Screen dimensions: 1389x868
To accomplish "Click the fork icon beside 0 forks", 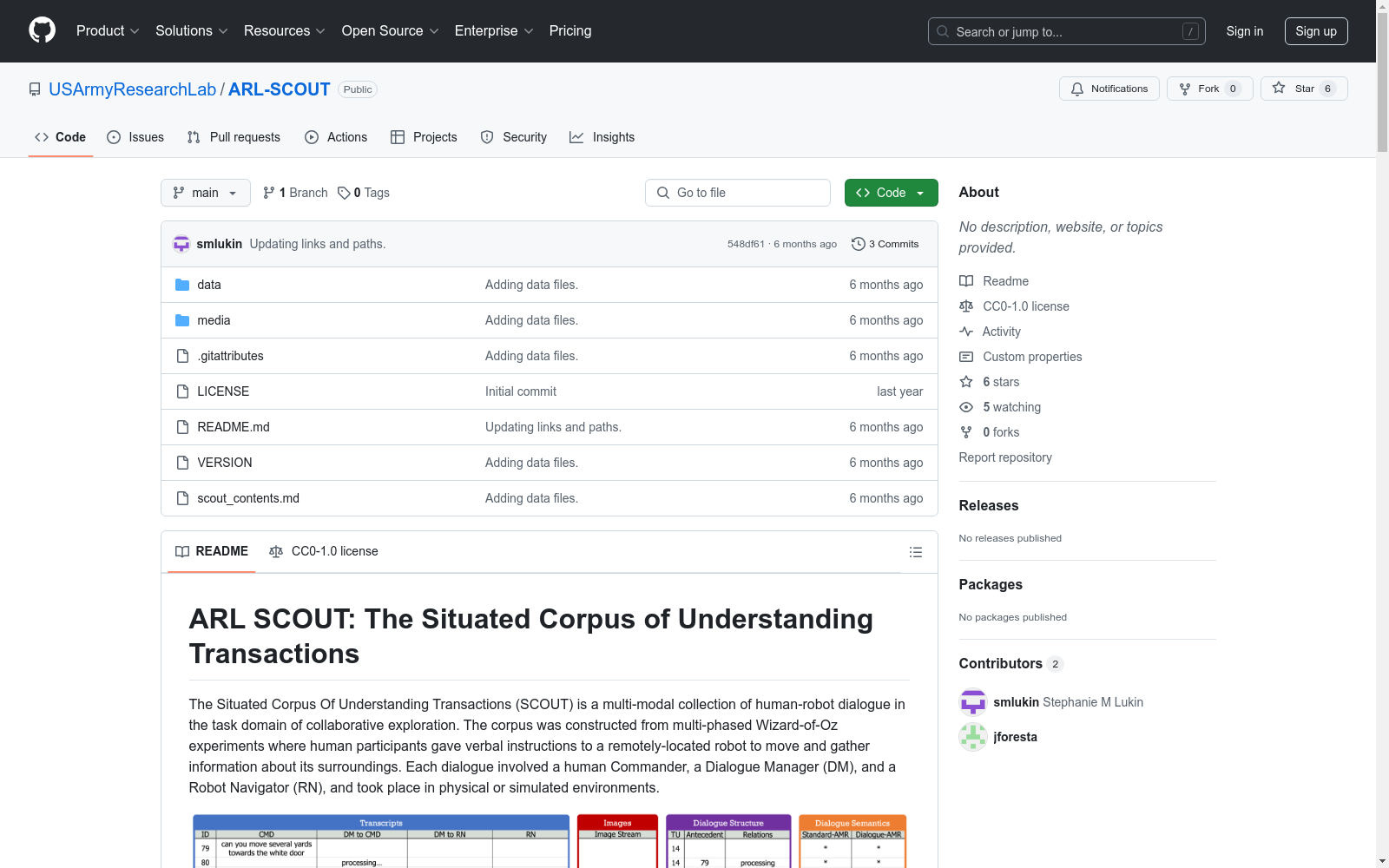I will click(x=966, y=432).
